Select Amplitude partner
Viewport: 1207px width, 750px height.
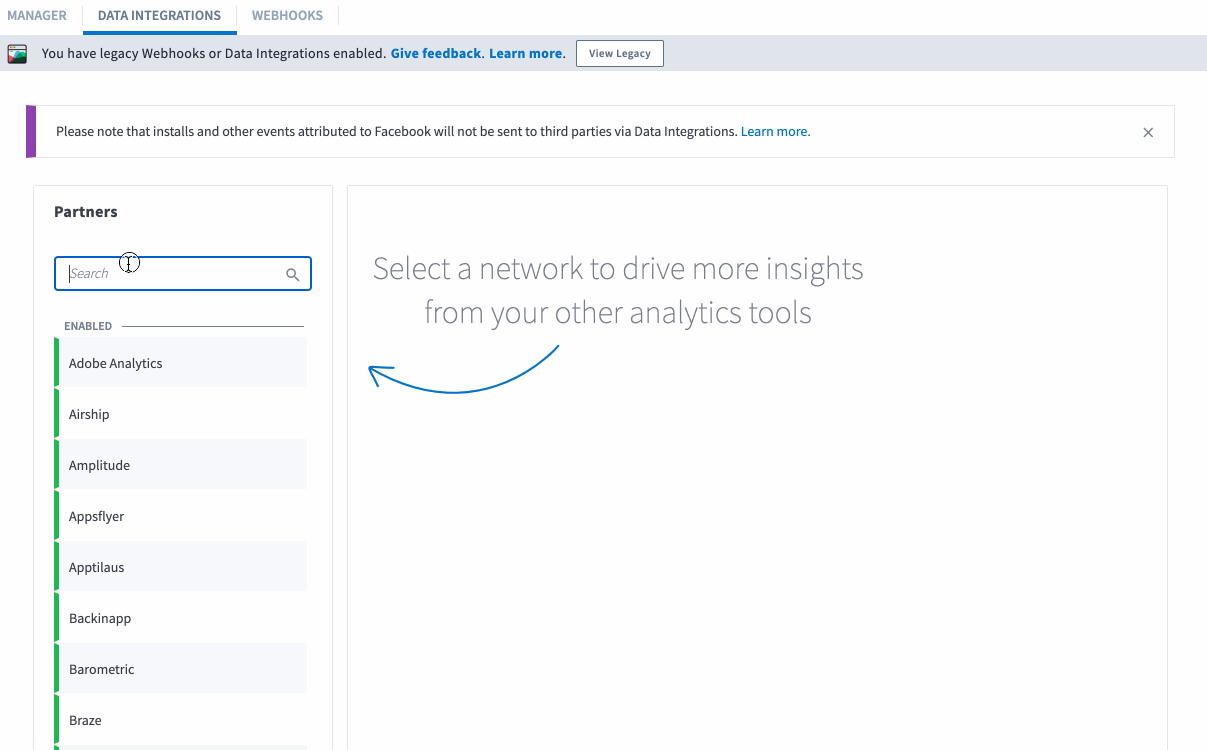click(x=180, y=465)
